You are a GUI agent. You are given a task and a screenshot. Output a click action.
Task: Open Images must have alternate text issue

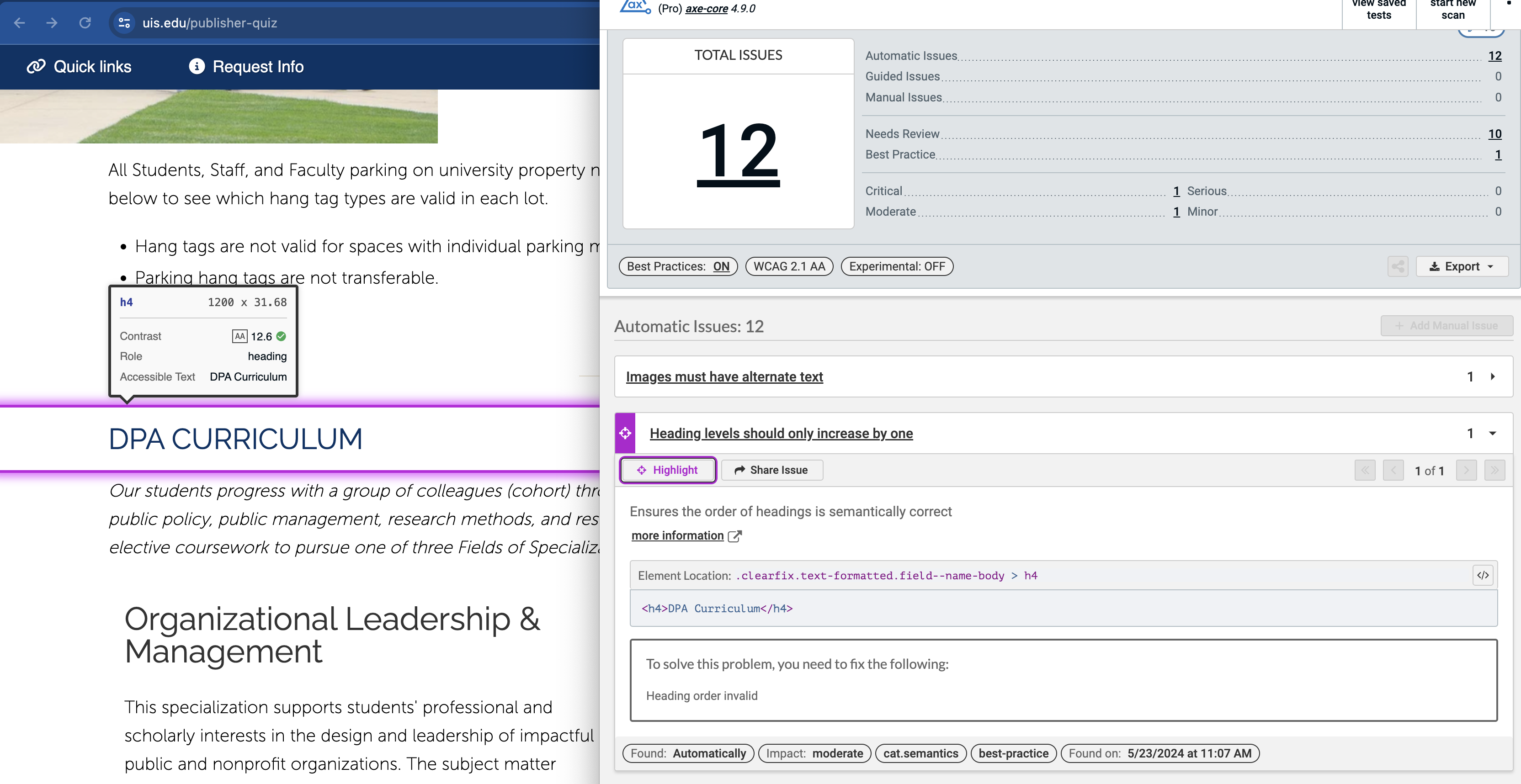coord(724,376)
